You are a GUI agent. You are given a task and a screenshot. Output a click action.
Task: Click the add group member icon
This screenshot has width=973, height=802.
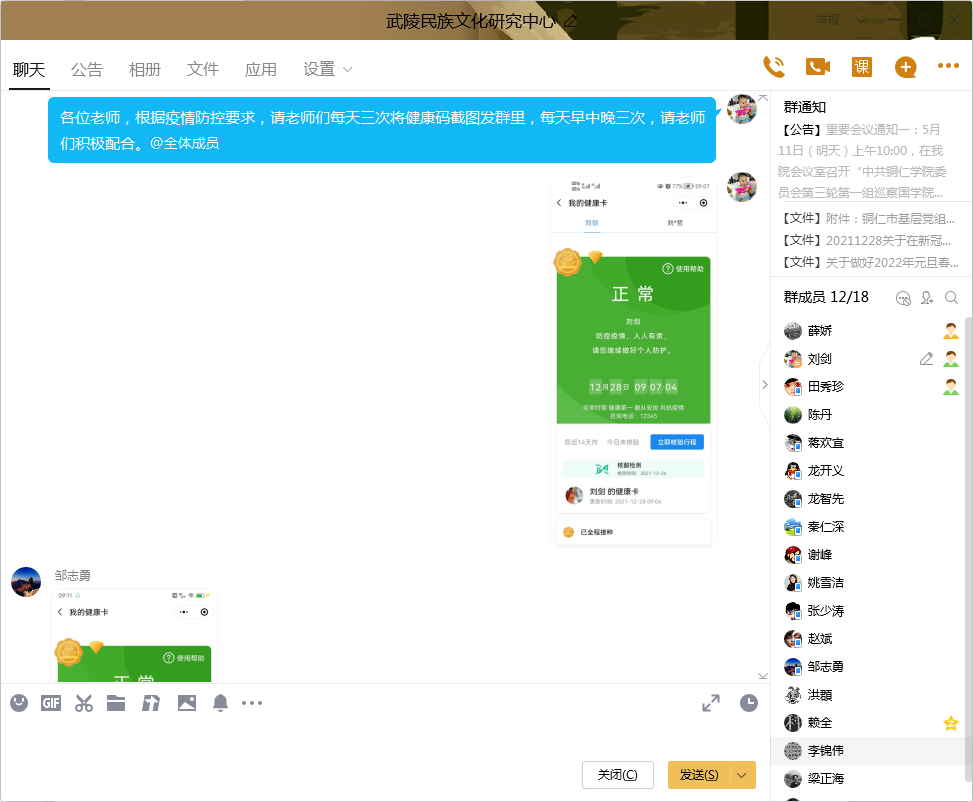coord(927,297)
